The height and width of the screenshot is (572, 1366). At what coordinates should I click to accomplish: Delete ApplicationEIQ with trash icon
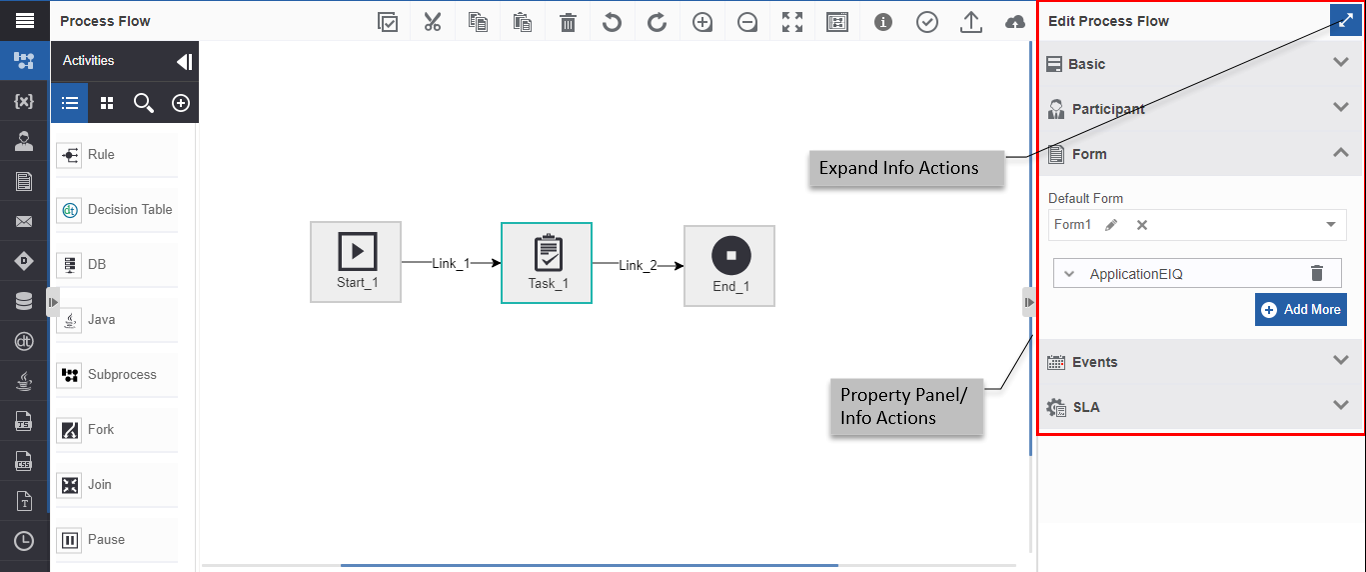tap(1317, 273)
